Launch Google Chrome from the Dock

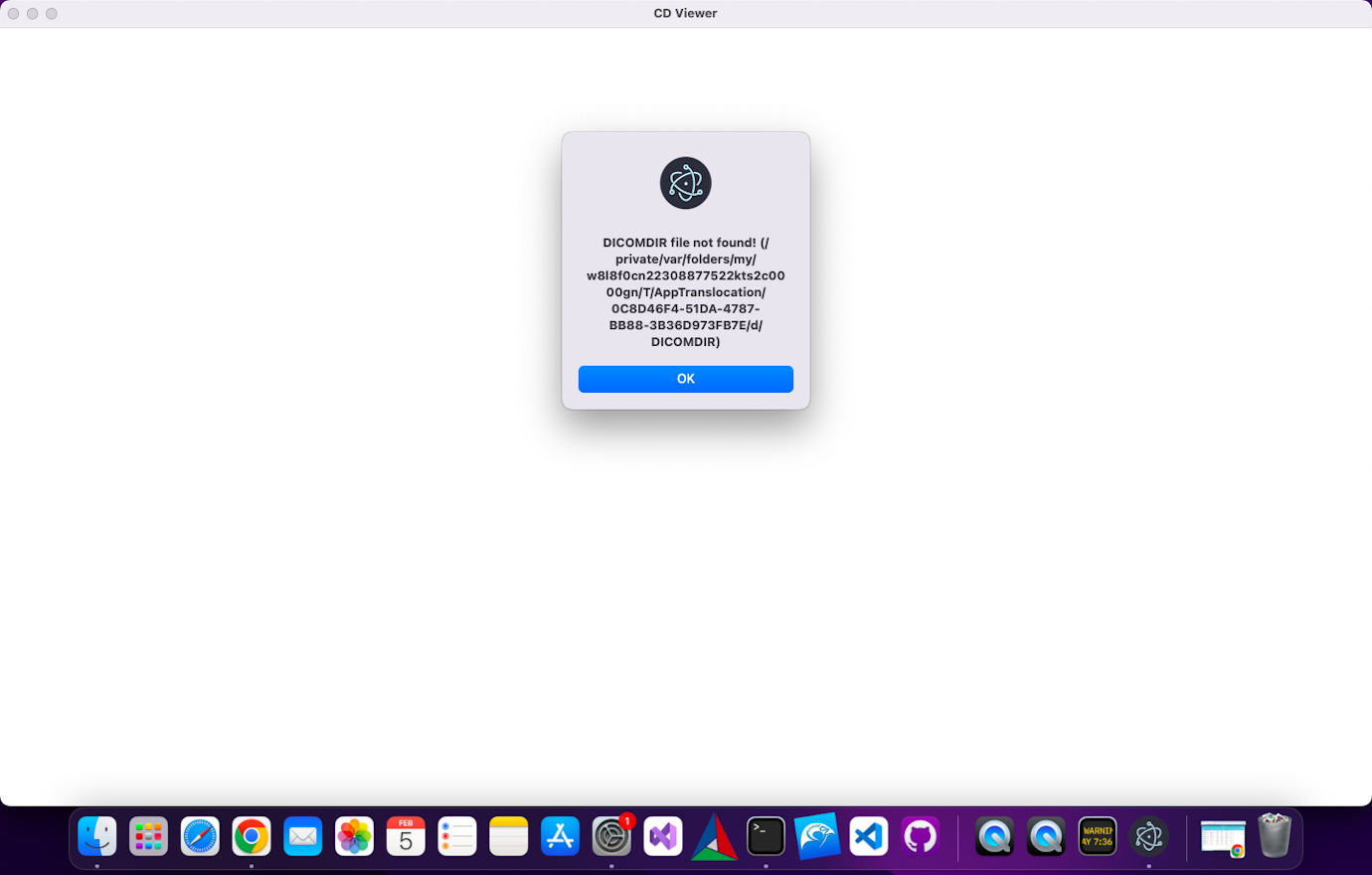(252, 836)
